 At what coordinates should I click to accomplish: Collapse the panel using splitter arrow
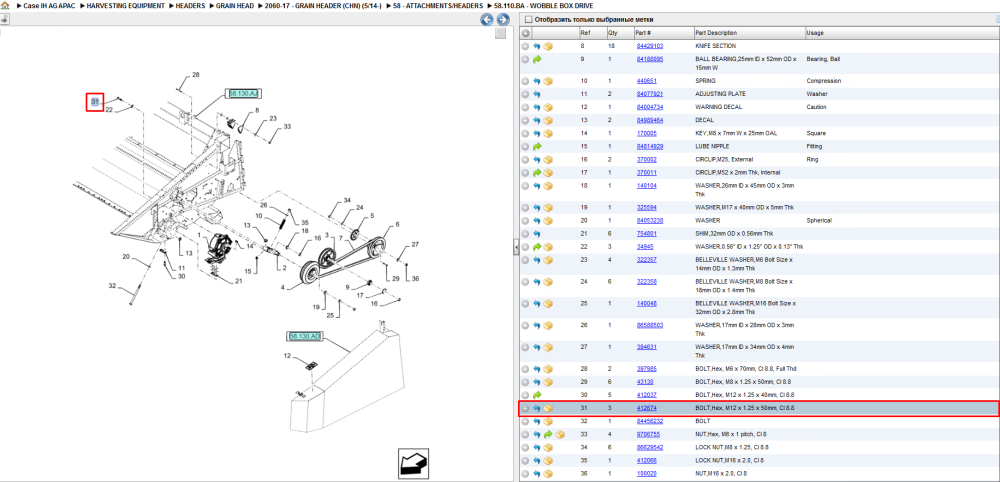[x=517, y=249]
